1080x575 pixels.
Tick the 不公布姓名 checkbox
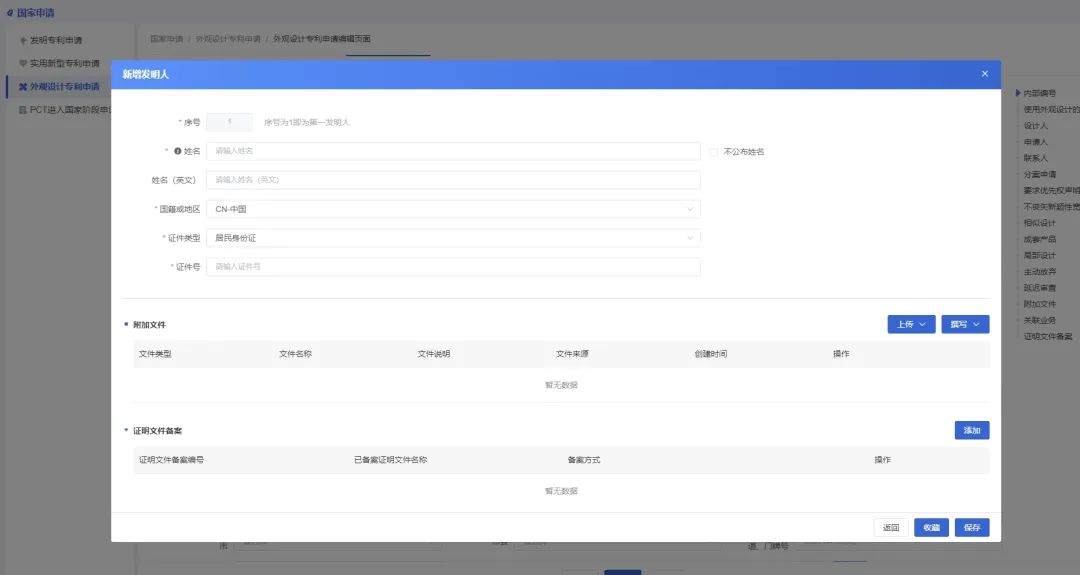(713, 152)
